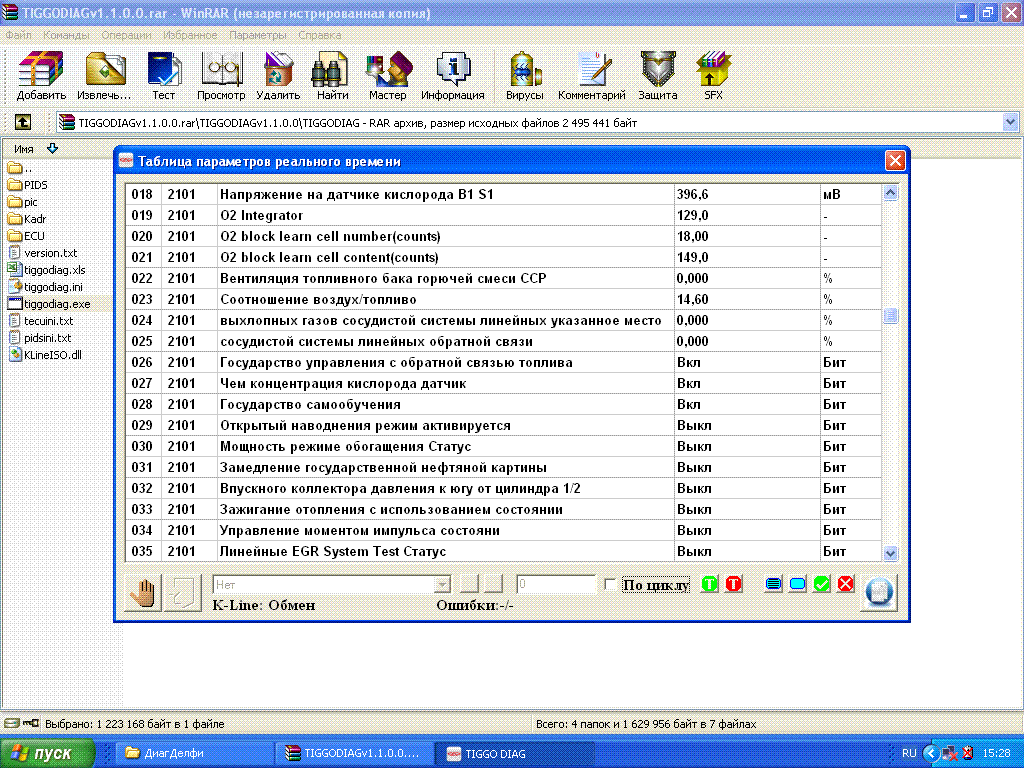Image resolution: width=1024 pixels, height=768 pixels.
Task: Click Имя column sort arrow
Action: pyautogui.click(x=53, y=148)
